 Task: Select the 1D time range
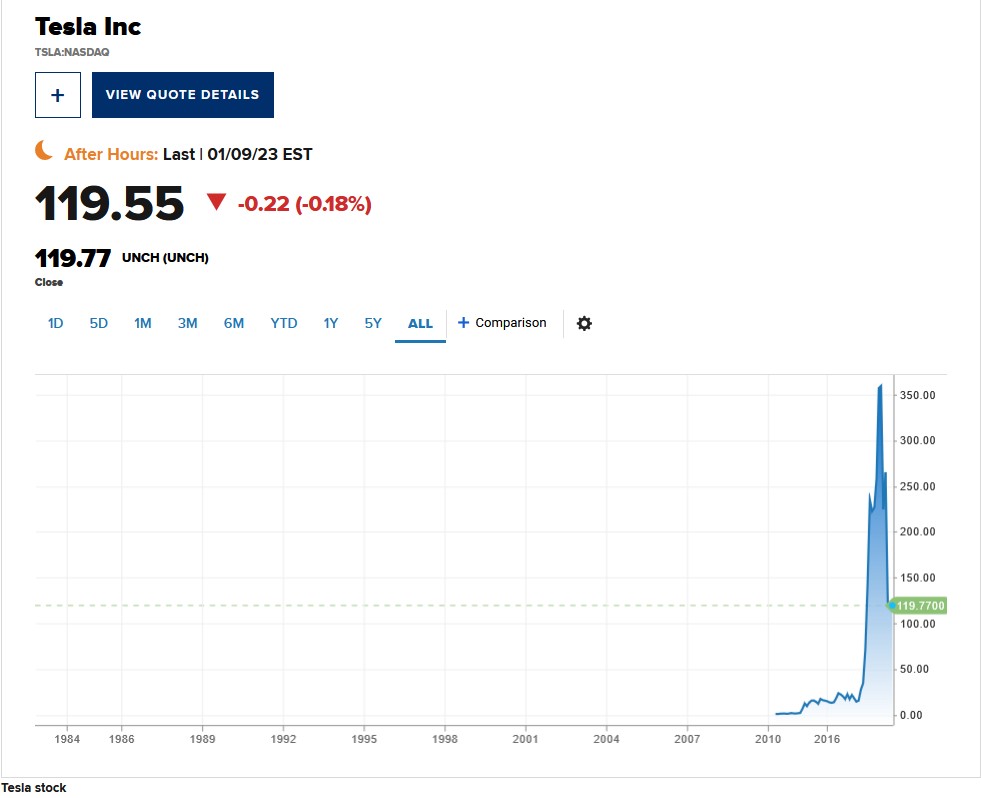[x=56, y=324]
